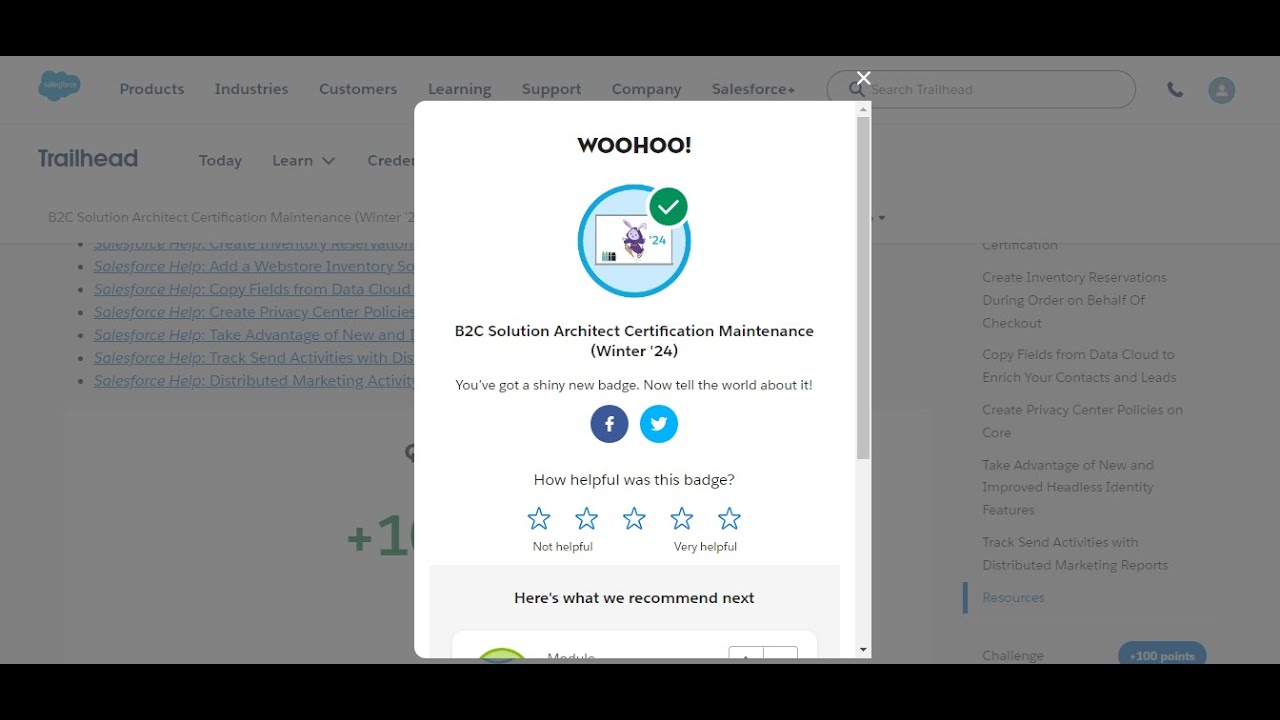Viewport: 1280px width, 720px height.
Task: Open the Company menu
Action: click(646, 89)
